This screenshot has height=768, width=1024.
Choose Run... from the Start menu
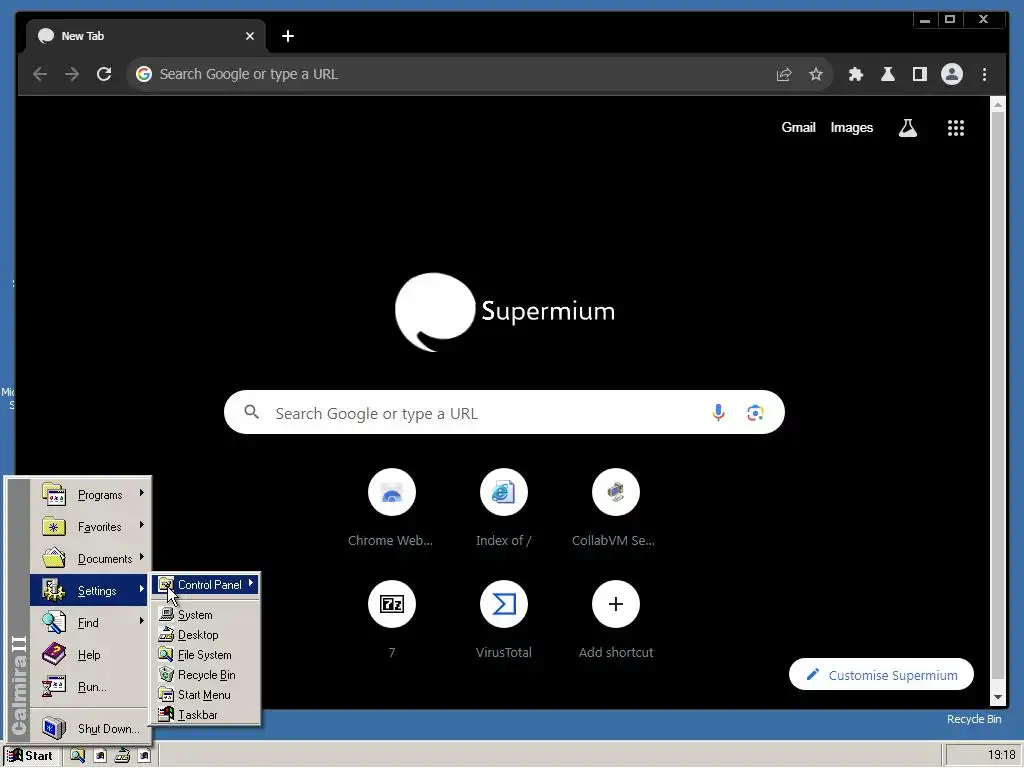[x=90, y=686]
